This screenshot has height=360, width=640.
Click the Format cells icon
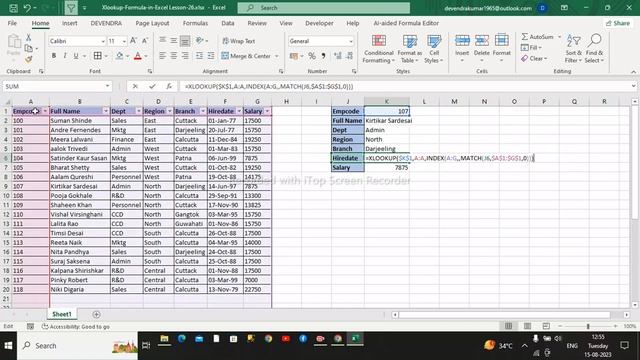point(502,48)
